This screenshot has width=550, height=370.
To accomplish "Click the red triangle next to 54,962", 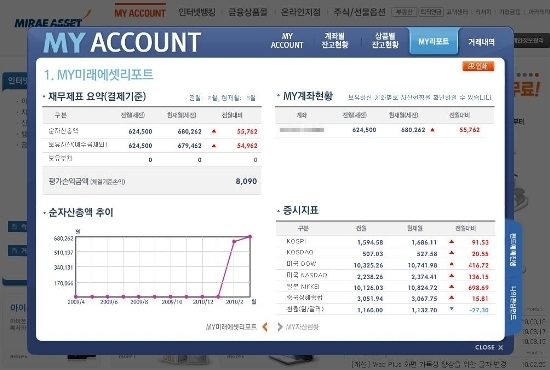I will [214, 145].
